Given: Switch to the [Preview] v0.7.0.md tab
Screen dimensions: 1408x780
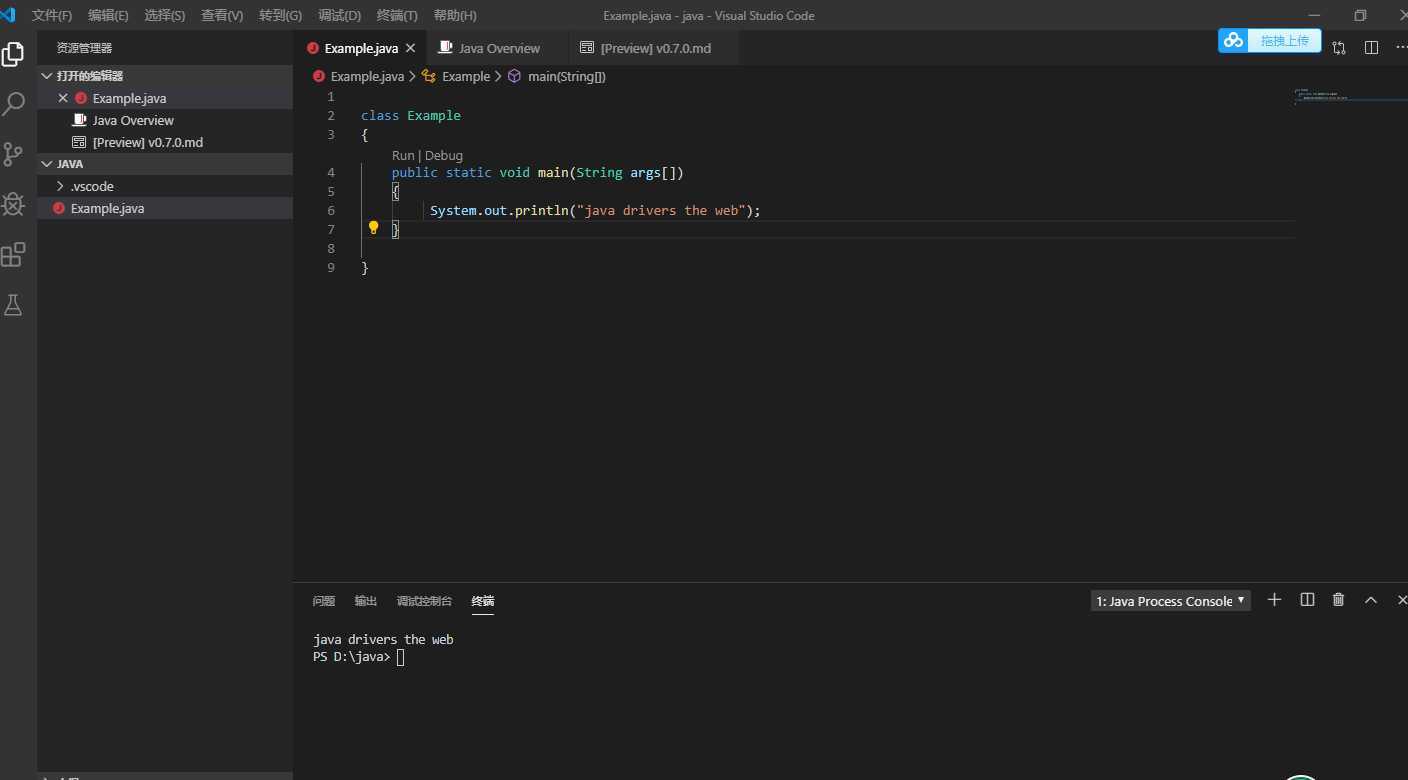Looking at the screenshot, I should pyautogui.click(x=654, y=48).
